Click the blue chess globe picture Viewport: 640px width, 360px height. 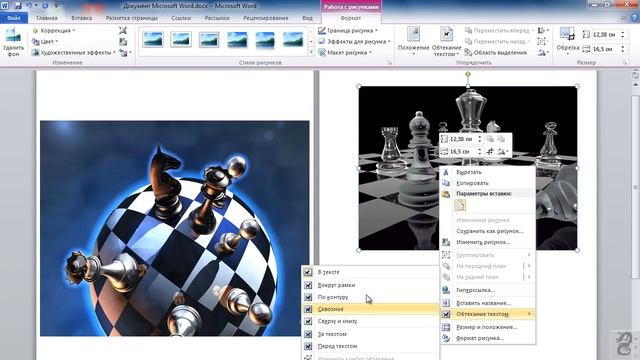[175, 228]
